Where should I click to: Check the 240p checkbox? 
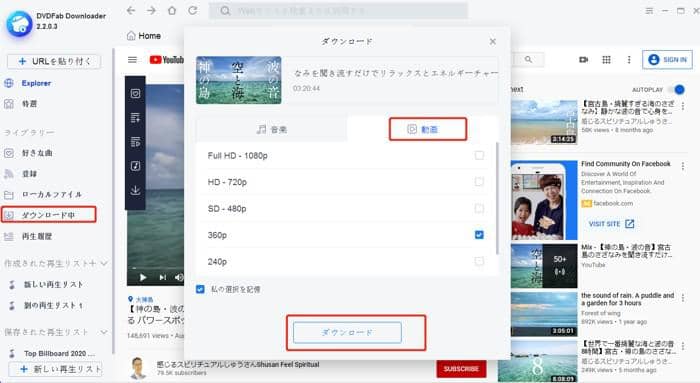[x=479, y=261]
